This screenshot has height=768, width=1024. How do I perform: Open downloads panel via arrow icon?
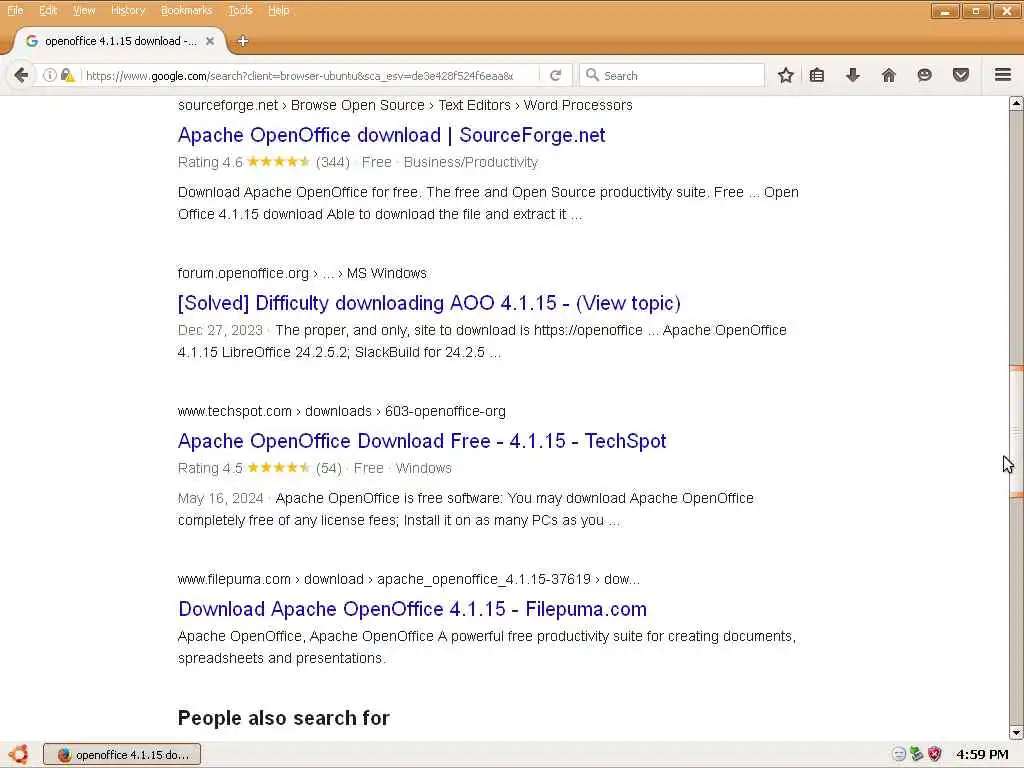click(852, 75)
